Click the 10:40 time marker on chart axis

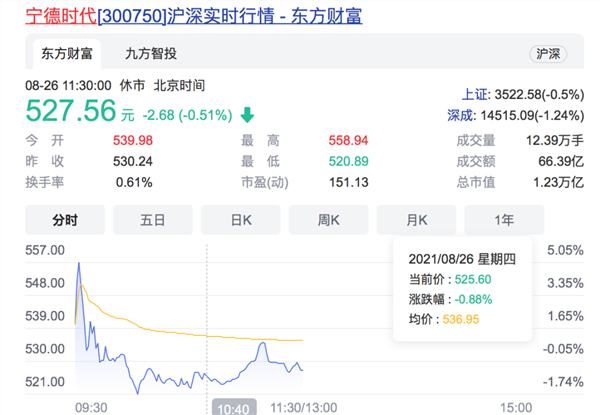coord(234,408)
